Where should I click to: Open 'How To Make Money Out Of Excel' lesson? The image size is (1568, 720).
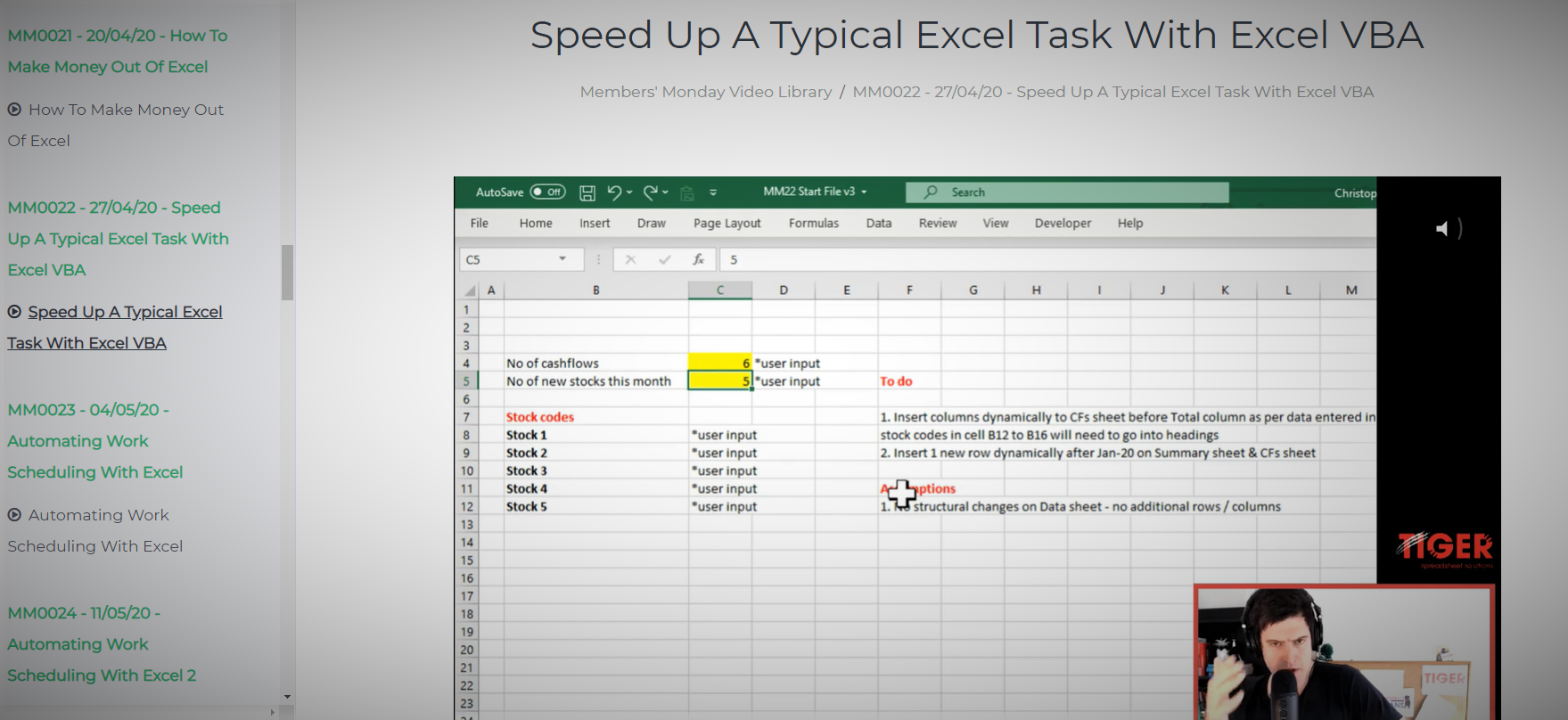coord(126,110)
